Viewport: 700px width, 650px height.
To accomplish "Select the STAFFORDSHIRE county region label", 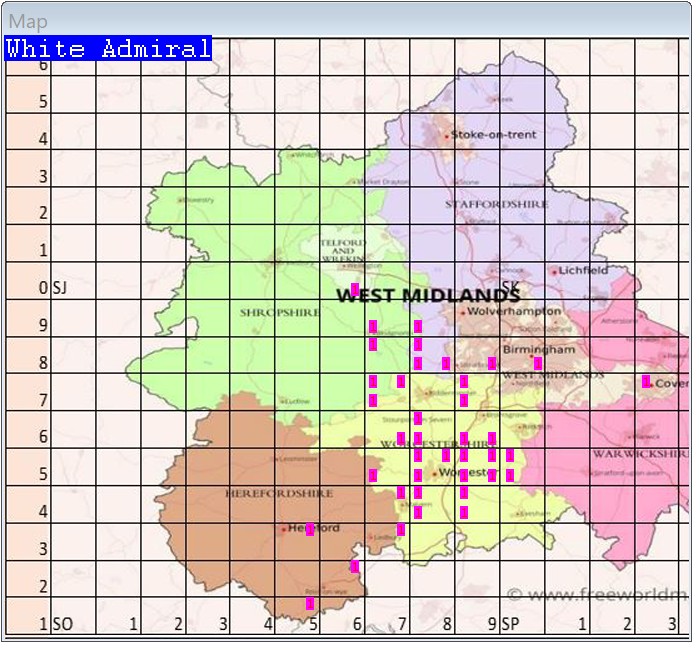I will point(497,204).
